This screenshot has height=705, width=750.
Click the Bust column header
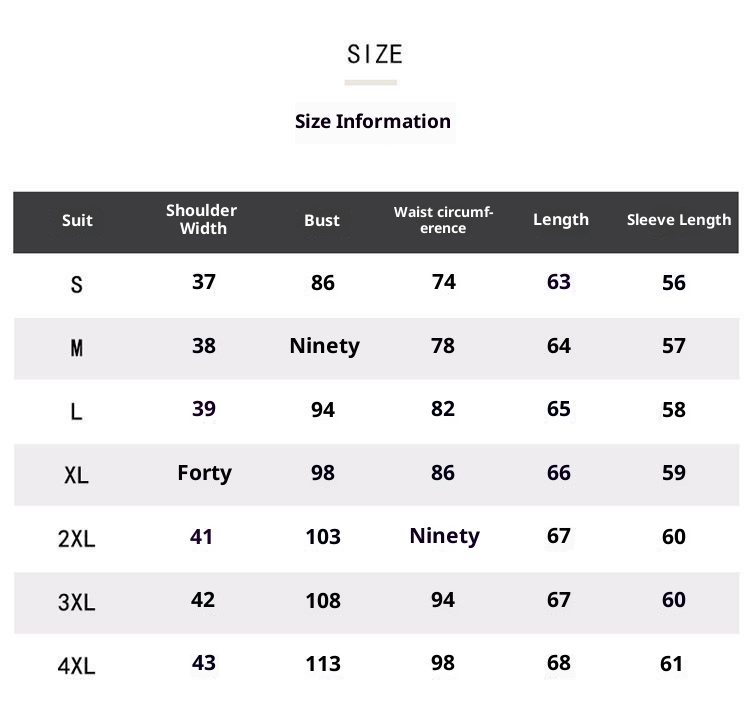[322, 220]
